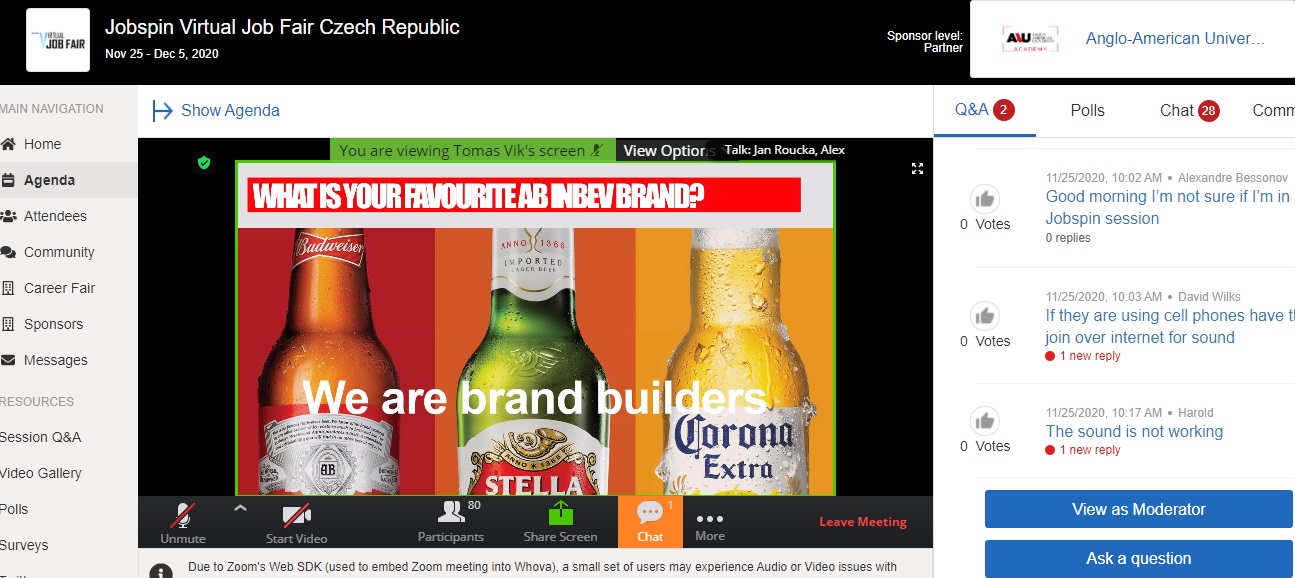
Task: Click the Show Agenda arrow icon
Action: 162,110
